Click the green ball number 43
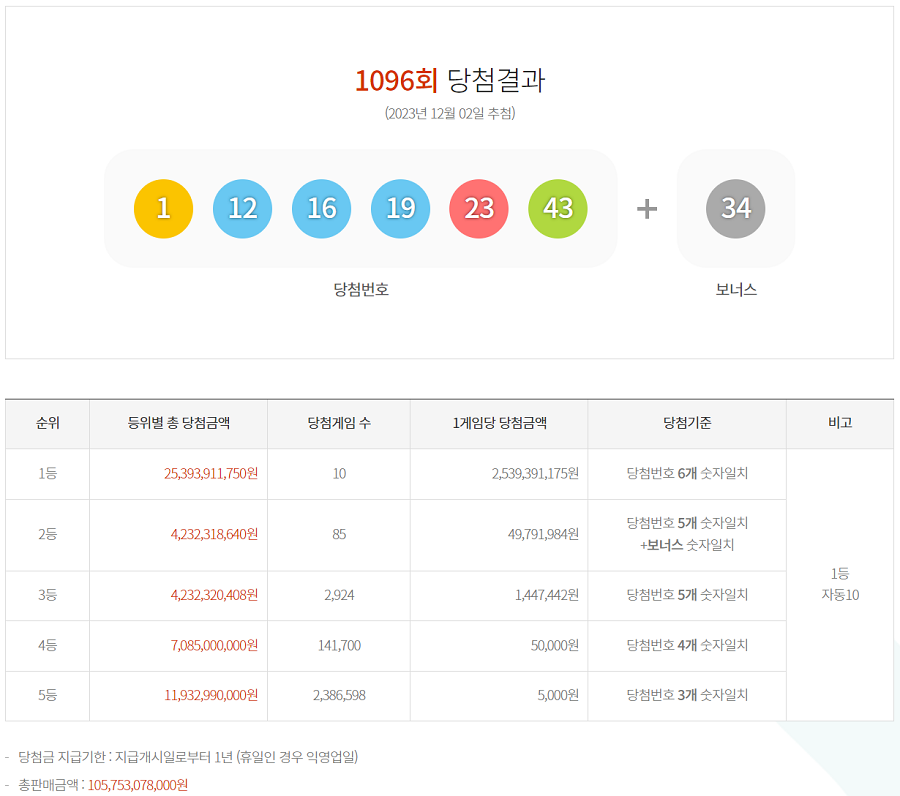Viewport: 900px width, 796px height. point(558,208)
